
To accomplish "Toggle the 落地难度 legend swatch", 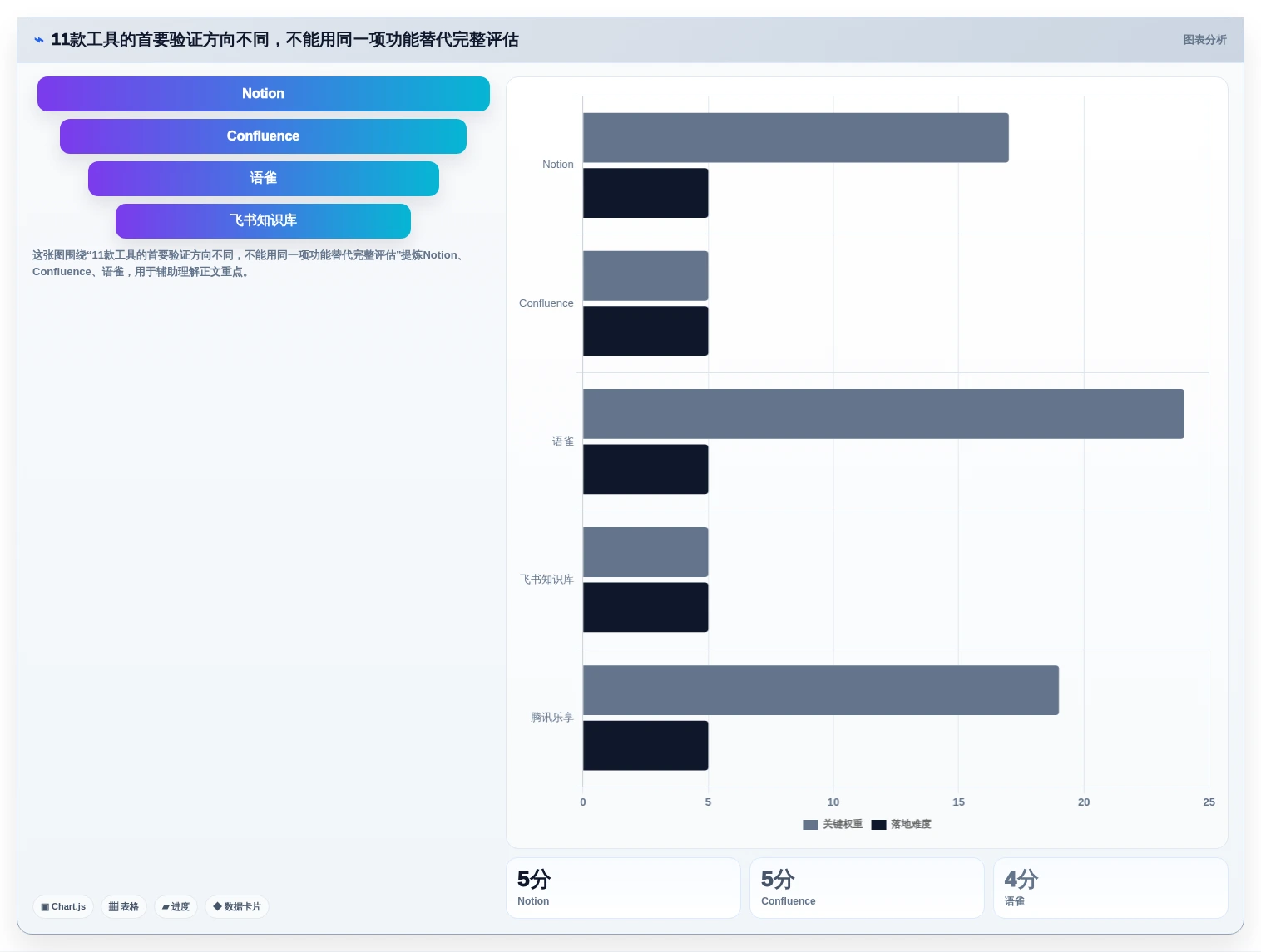I will [x=878, y=825].
